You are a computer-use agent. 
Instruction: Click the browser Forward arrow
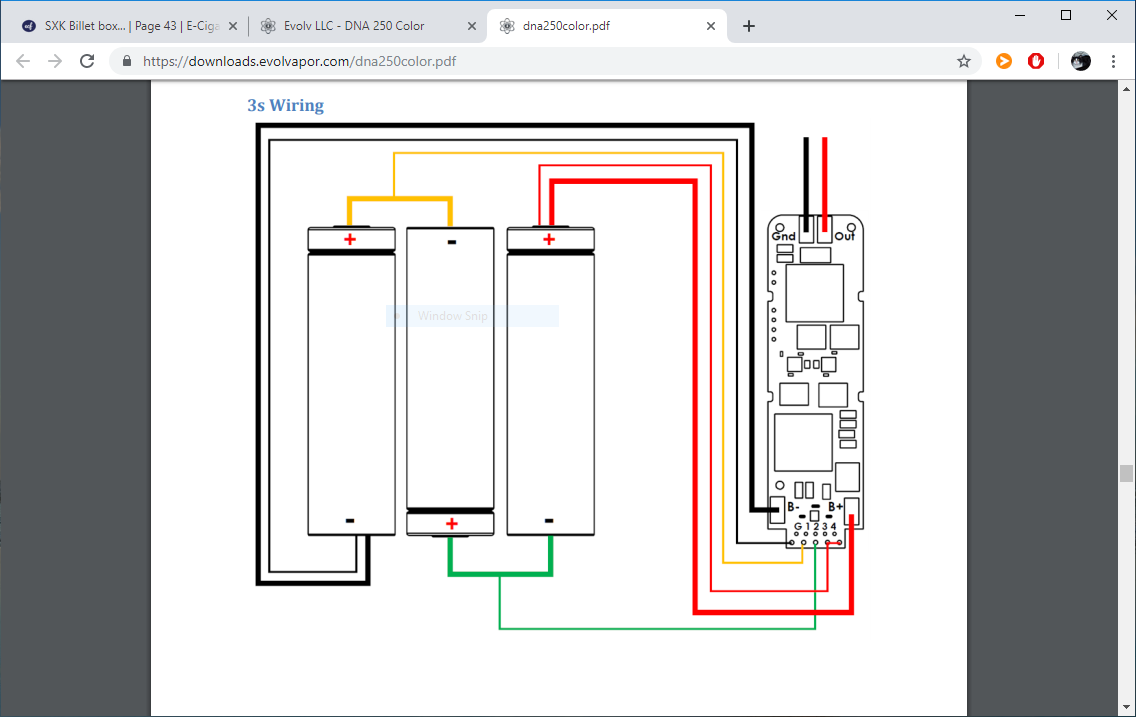55,61
